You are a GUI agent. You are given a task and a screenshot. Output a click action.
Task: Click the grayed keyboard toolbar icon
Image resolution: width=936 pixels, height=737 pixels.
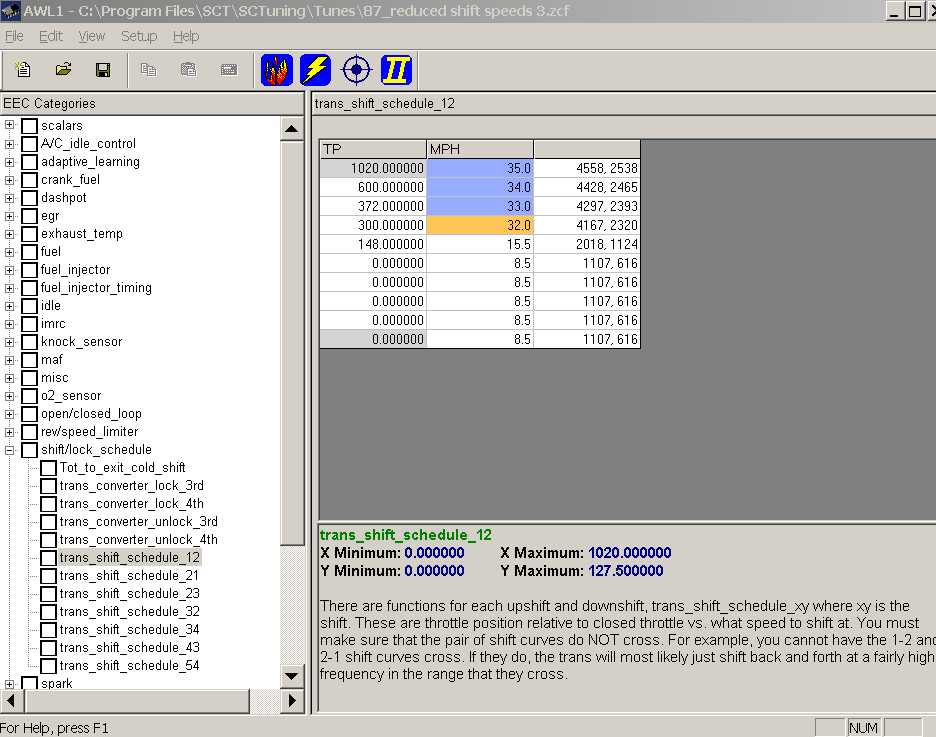229,70
